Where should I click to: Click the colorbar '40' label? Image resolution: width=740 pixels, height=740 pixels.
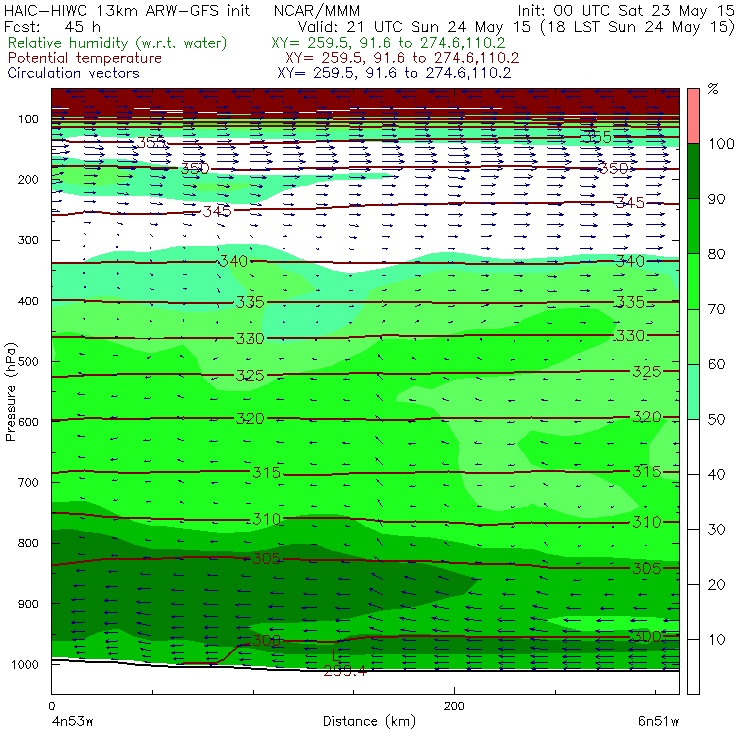click(x=716, y=474)
